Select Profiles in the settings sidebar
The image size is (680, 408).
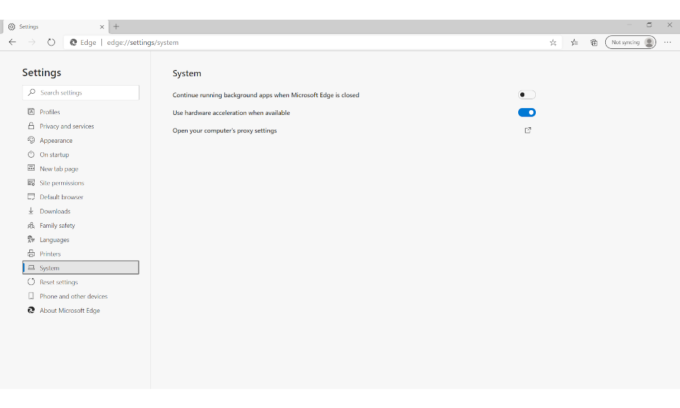click(50, 112)
